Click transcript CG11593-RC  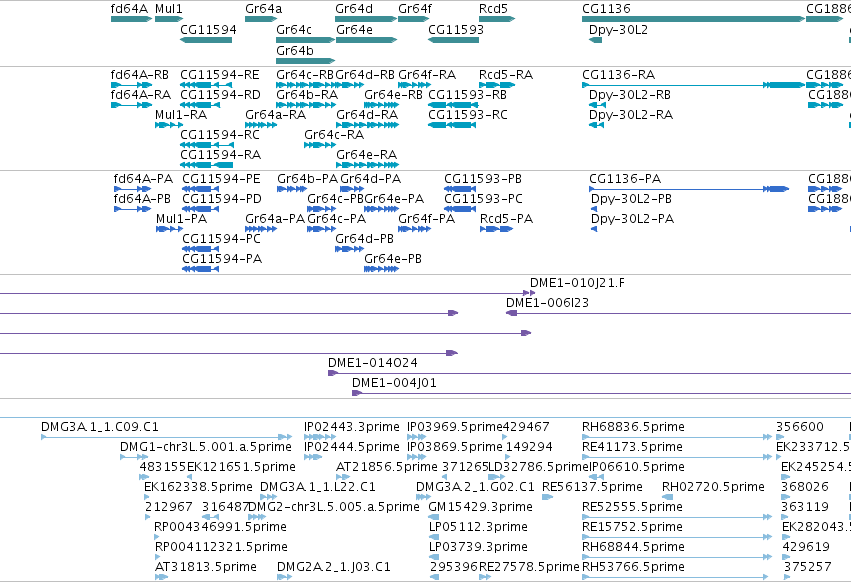pyautogui.click(x=468, y=115)
